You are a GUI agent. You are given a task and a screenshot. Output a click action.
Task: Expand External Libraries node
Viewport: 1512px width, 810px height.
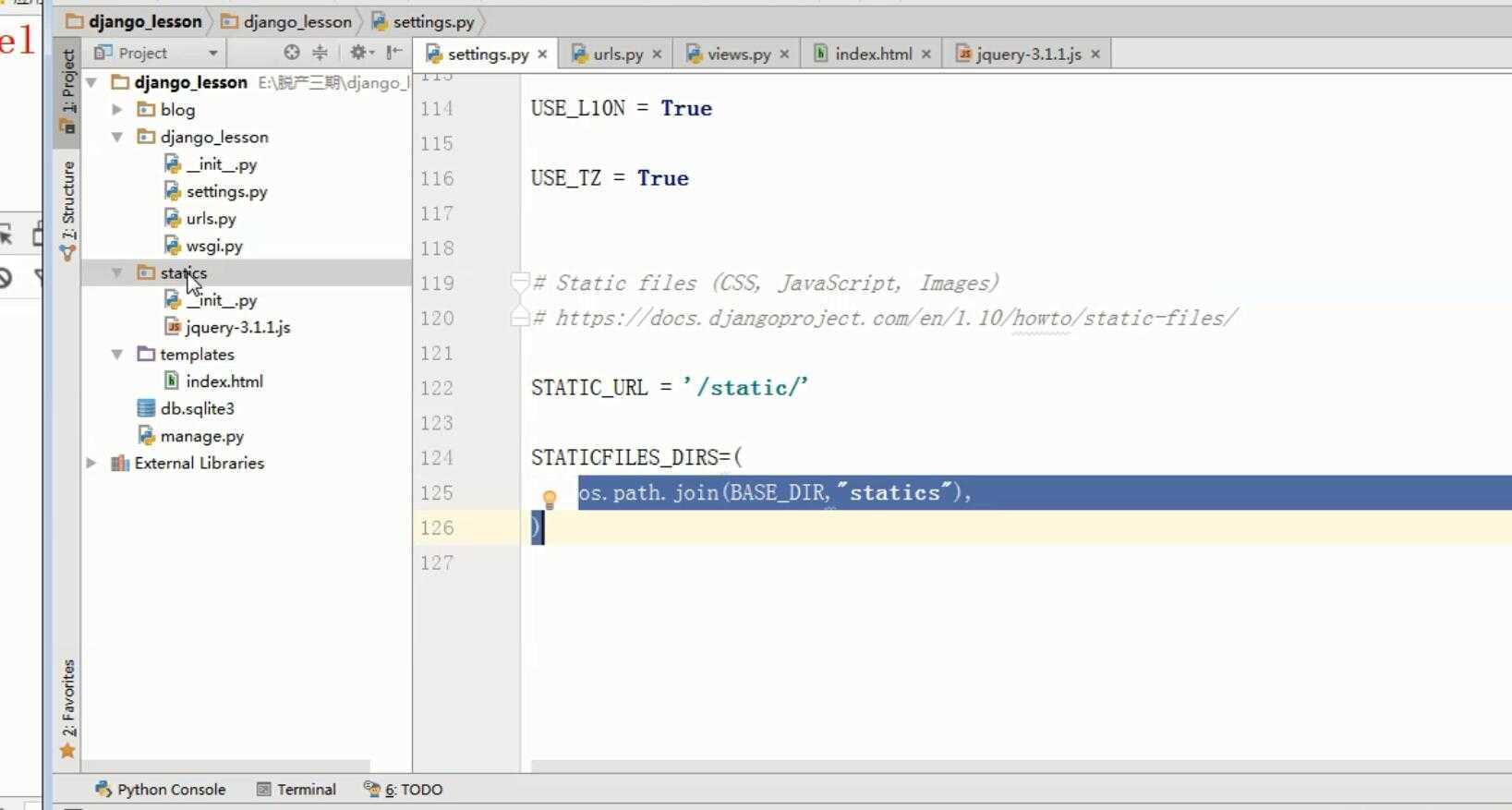click(91, 463)
